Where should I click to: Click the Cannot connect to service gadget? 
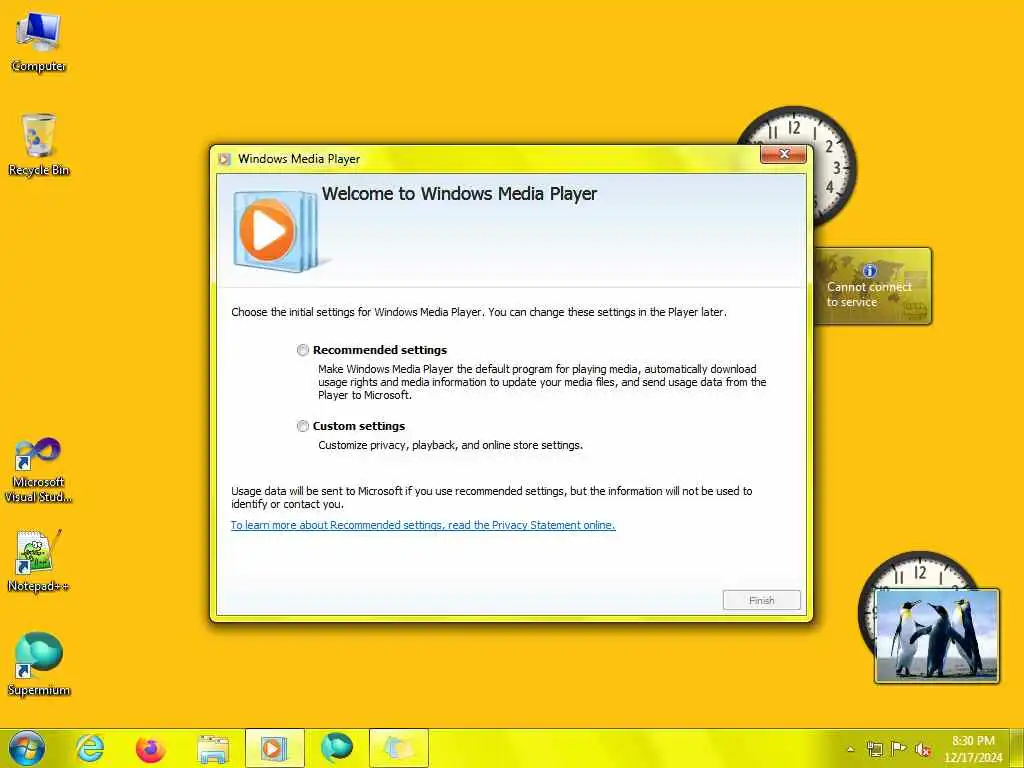pyautogui.click(x=872, y=286)
